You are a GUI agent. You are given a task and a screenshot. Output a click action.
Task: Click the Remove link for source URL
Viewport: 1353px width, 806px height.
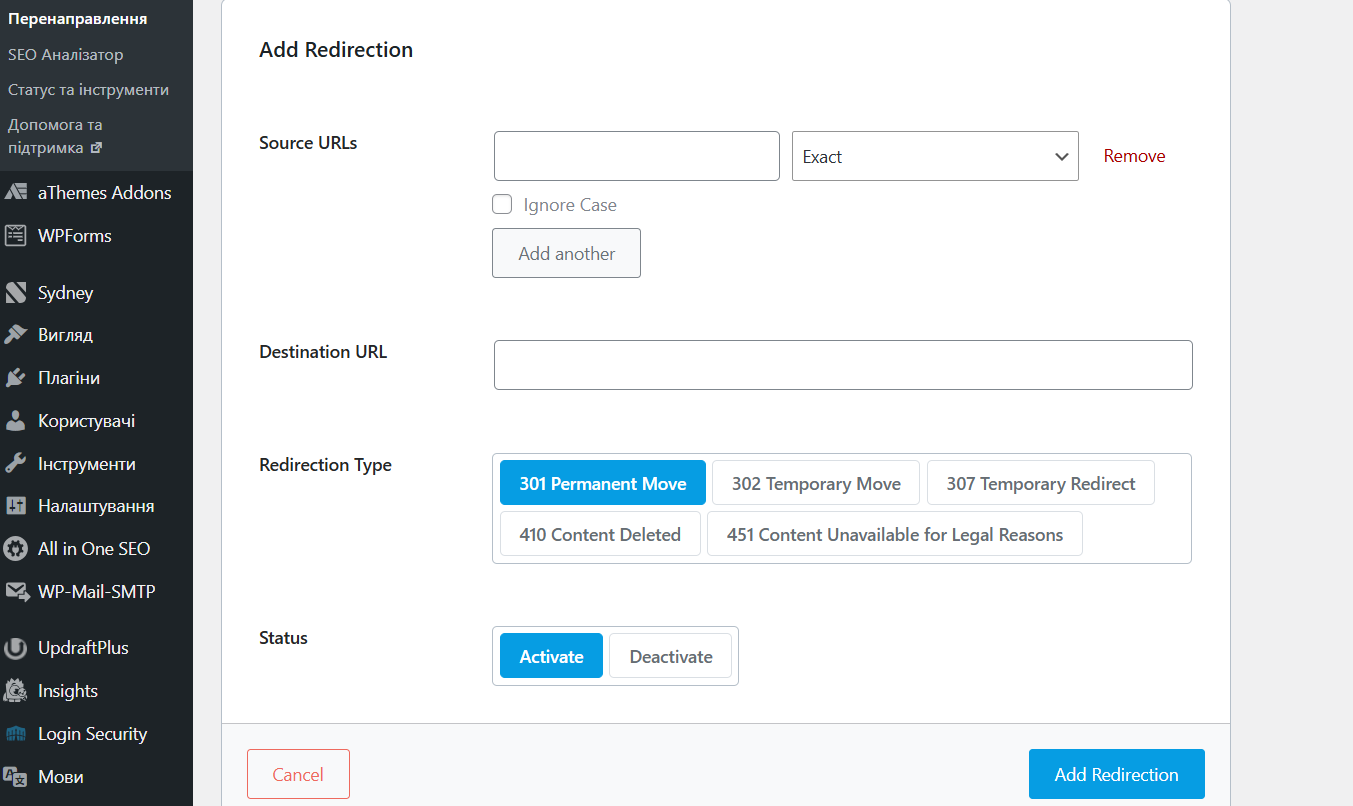(x=1134, y=156)
